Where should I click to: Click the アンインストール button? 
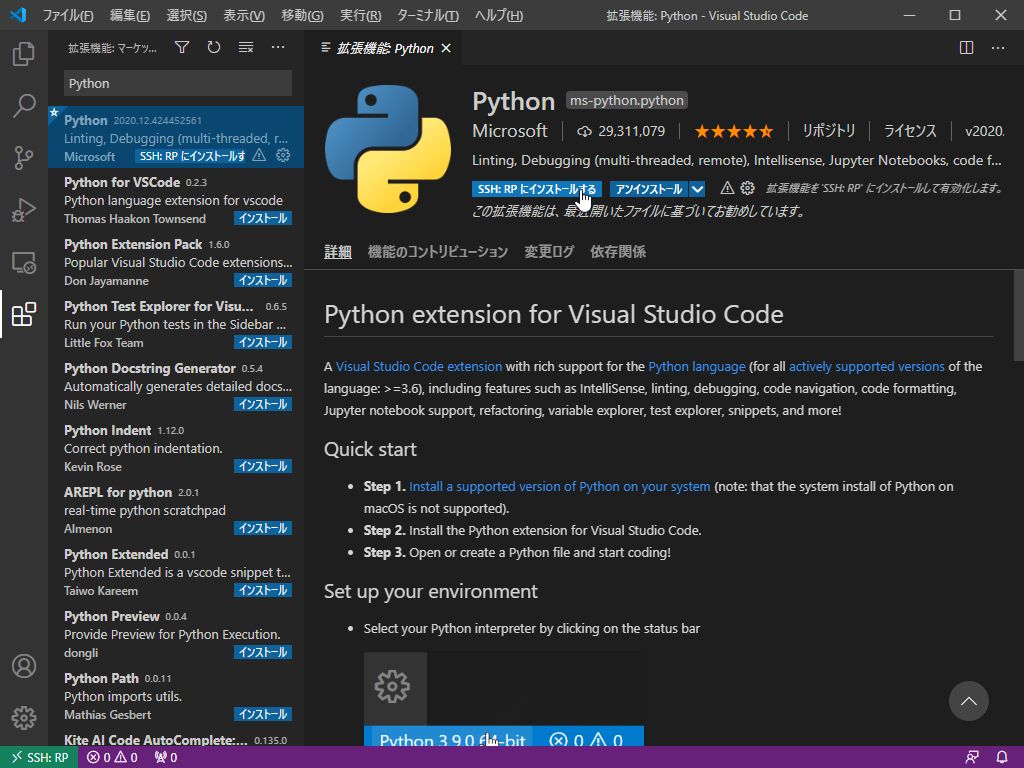(649, 189)
